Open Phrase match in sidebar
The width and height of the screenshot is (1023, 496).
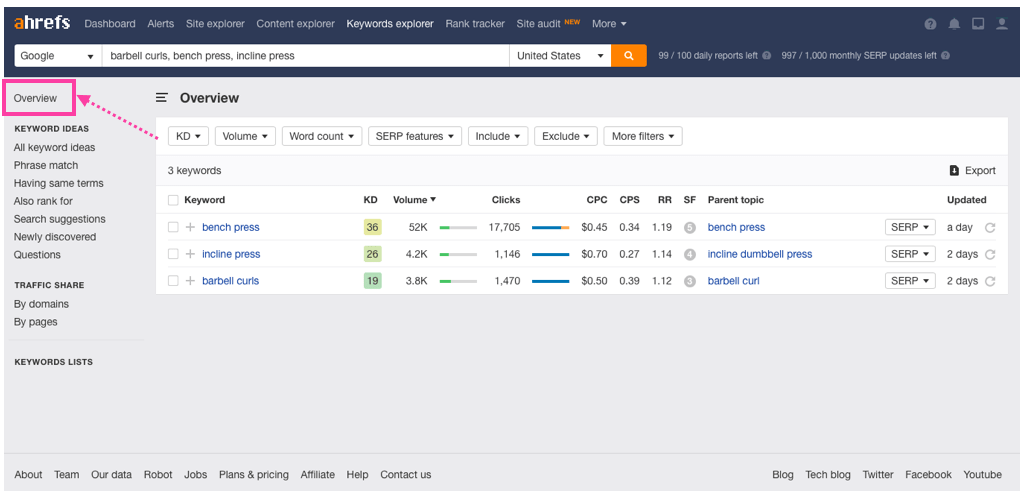(x=46, y=165)
